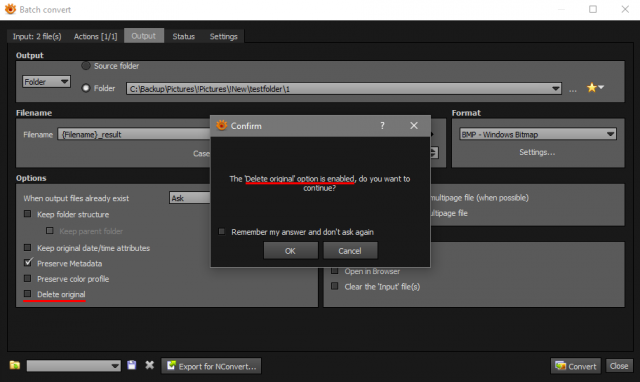
Task: Check Remember my answer checkbox
Action: 222,232
